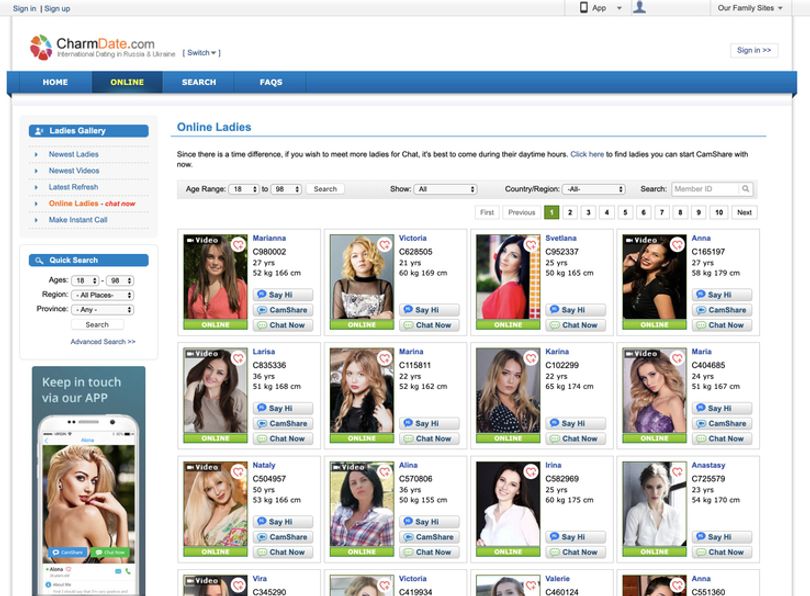Click Say Hi for Svetlana
Image resolution: width=810 pixels, height=596 pixels.
click(575, 310)
